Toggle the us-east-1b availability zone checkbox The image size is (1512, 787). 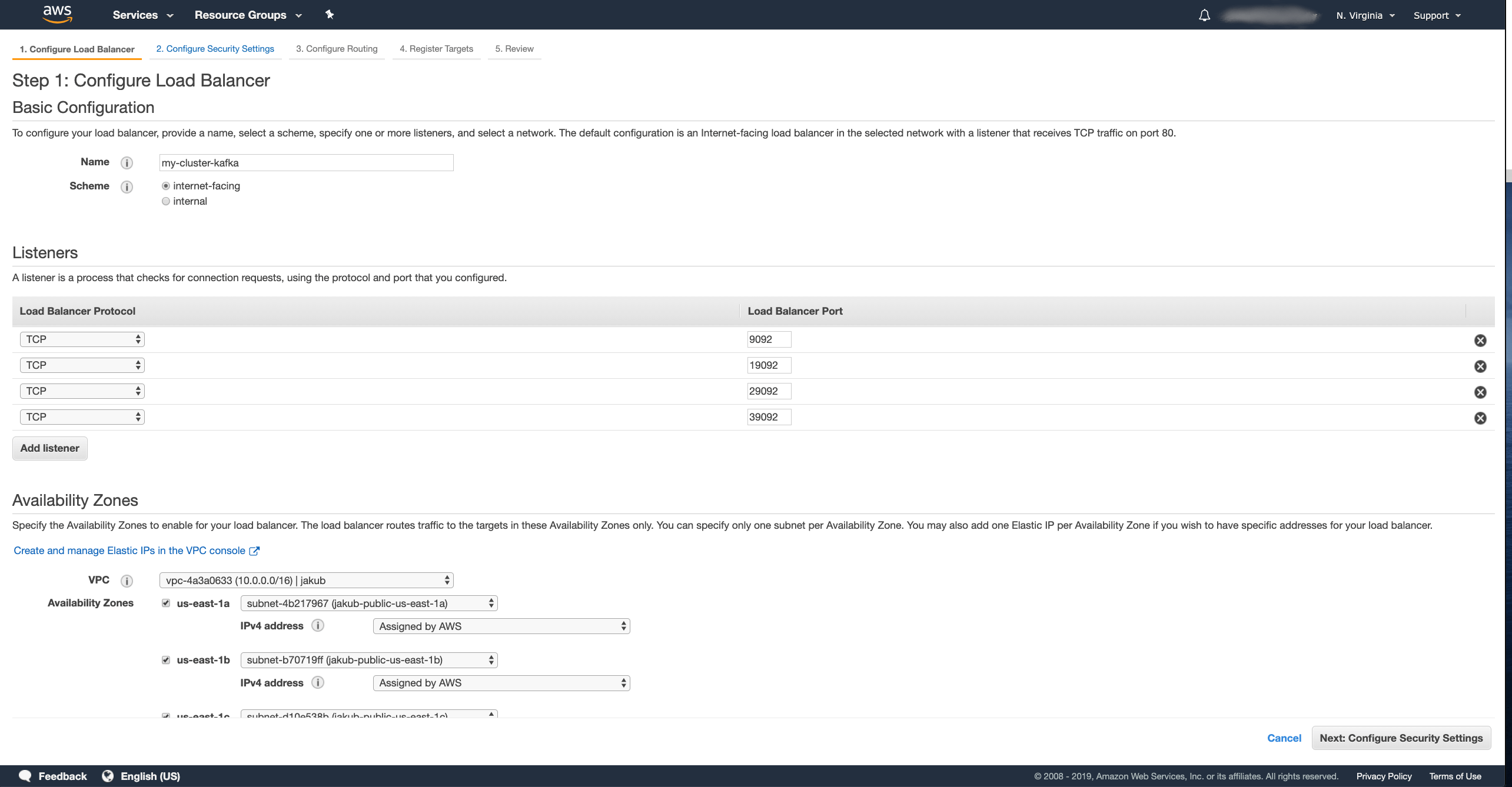166,660
